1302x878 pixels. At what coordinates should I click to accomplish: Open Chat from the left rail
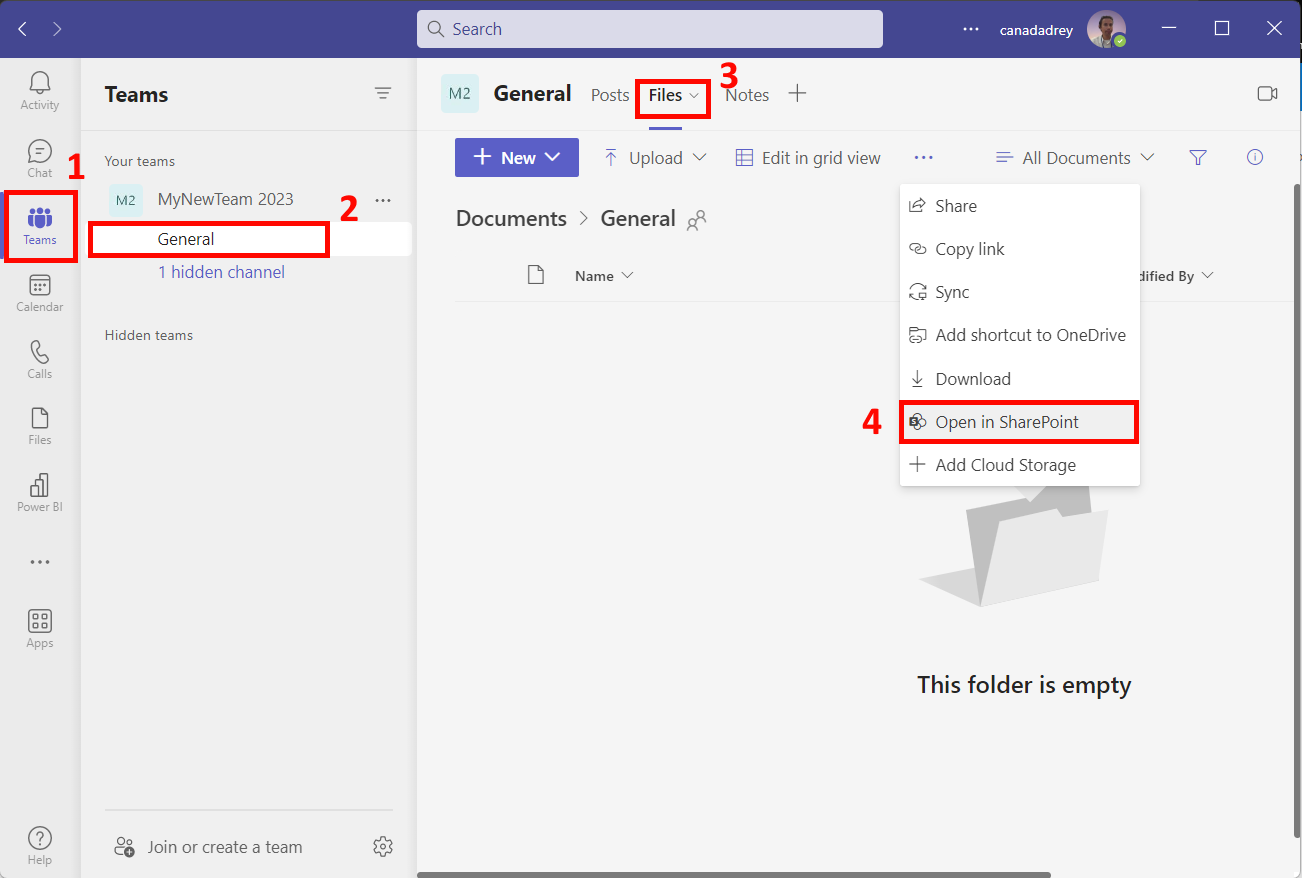tap(40, 158)
